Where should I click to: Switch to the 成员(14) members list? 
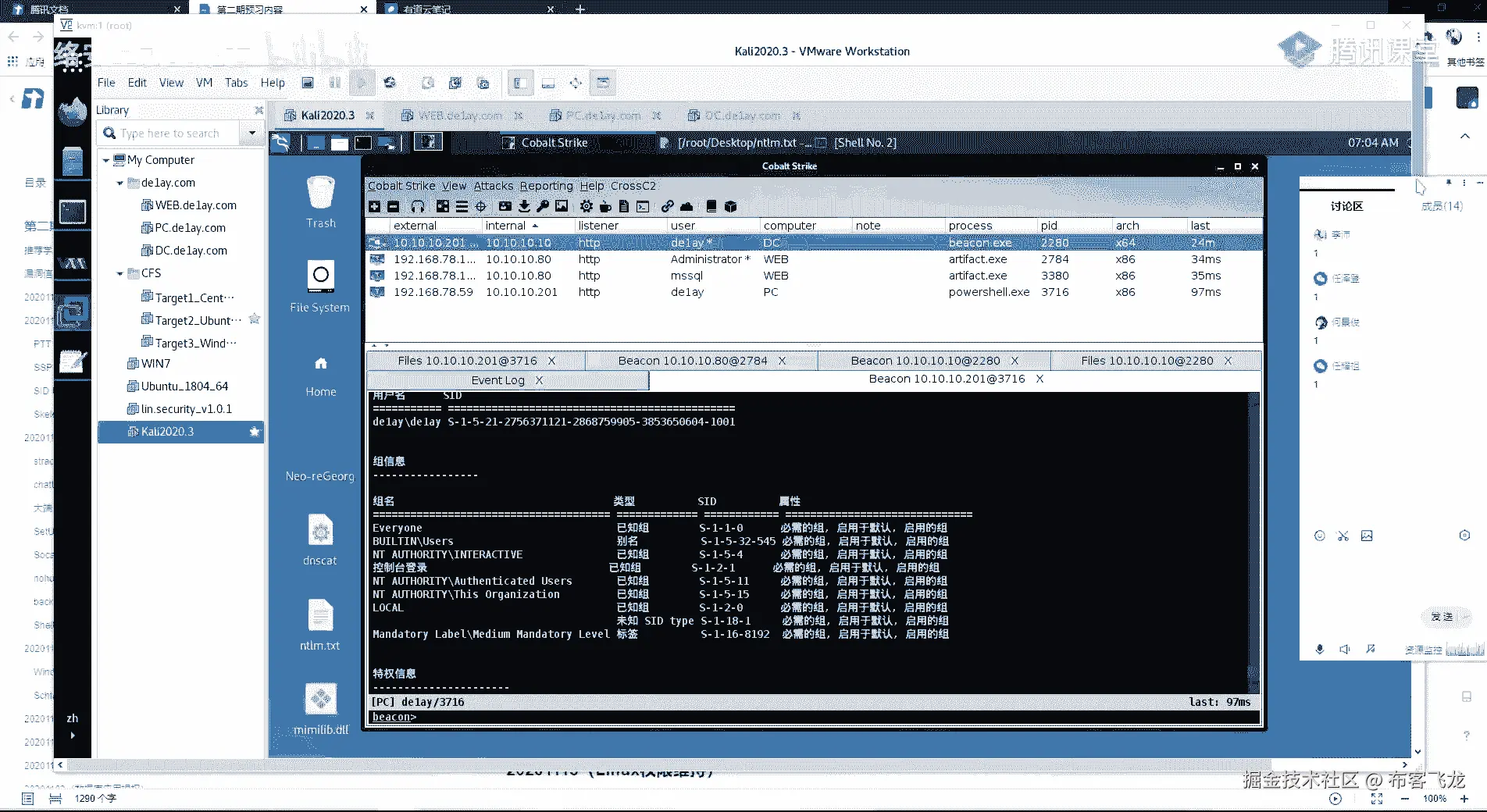coord(1442,206)
